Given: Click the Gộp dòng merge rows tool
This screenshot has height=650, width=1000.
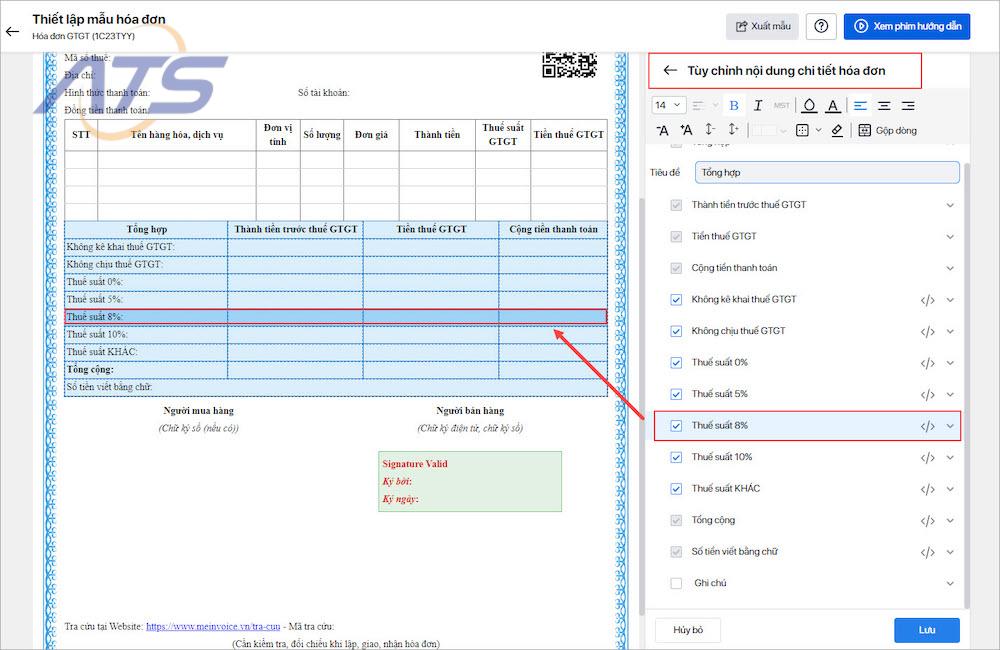Looking at the screenshot, I should (887, 130).
